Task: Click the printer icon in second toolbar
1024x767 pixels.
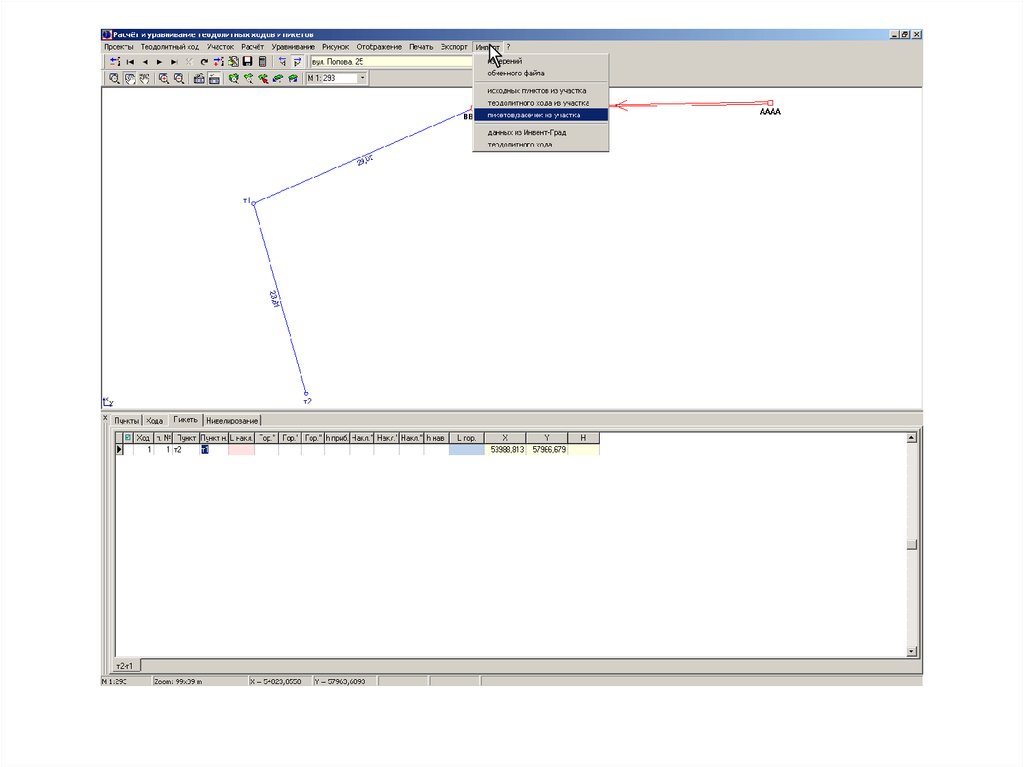Action: (x=199, y=78)
